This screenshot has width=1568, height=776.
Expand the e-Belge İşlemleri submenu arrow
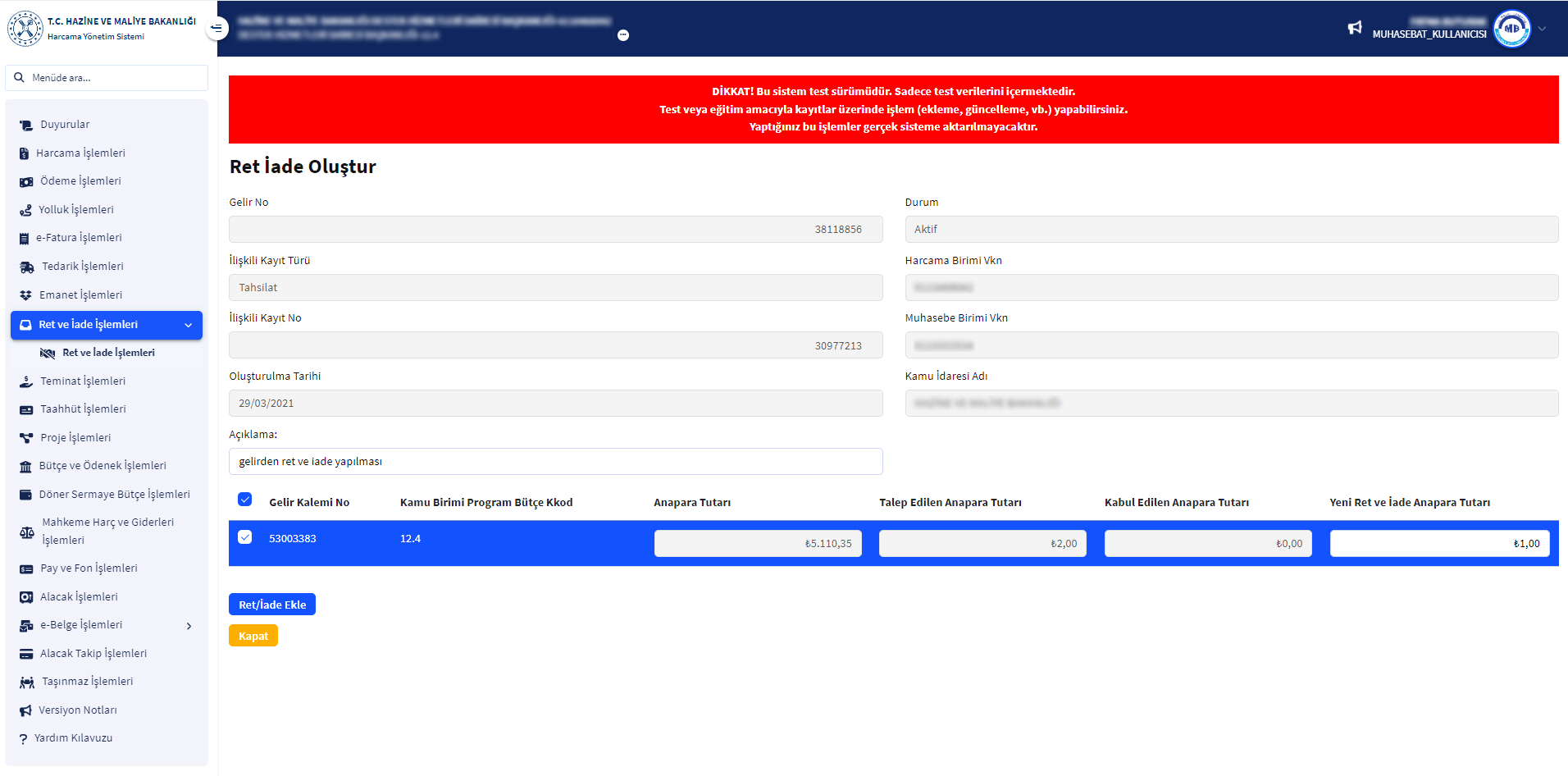(189, 626)
